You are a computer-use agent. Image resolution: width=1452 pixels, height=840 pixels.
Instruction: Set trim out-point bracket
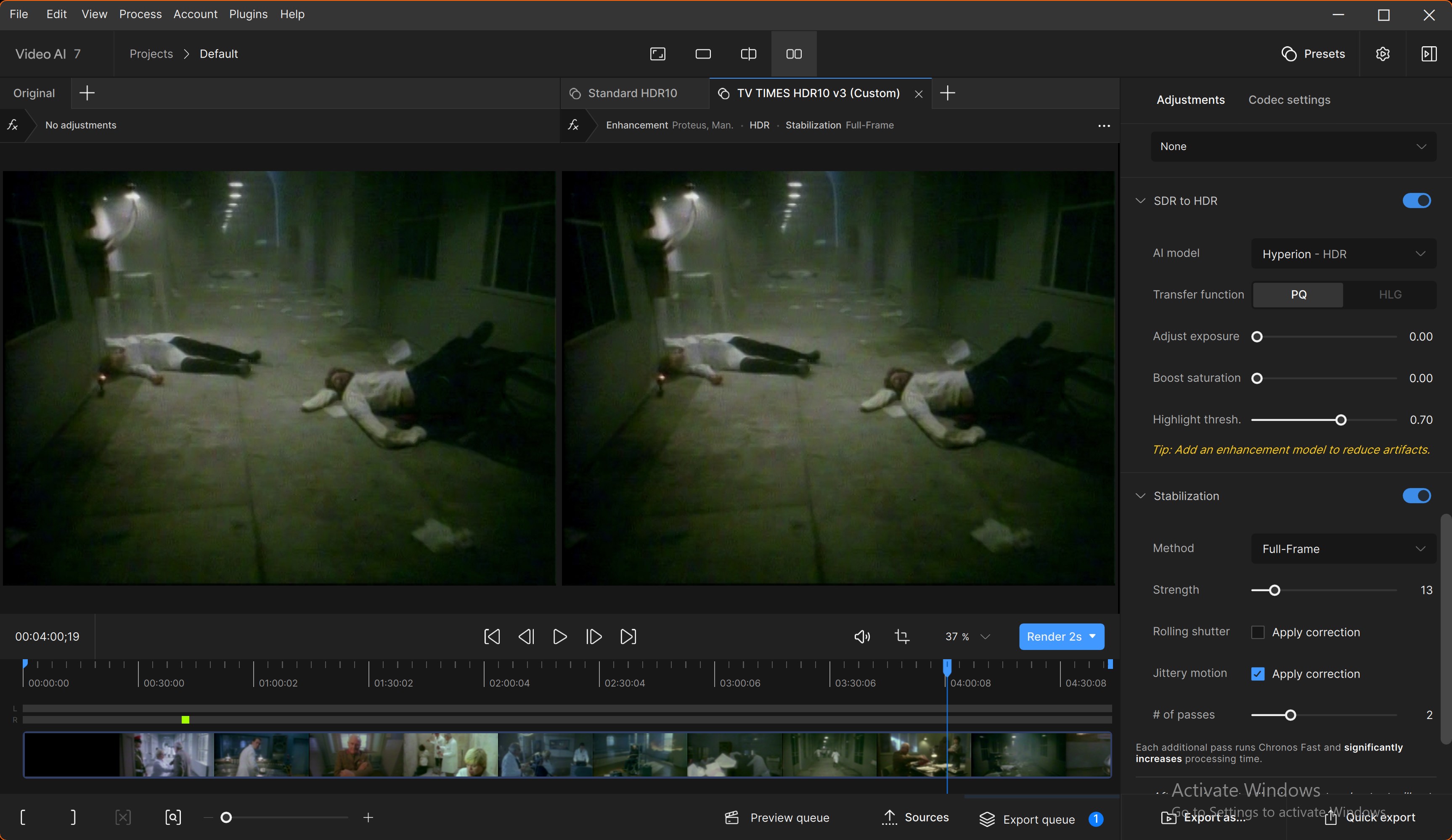[x=73, y=817]
